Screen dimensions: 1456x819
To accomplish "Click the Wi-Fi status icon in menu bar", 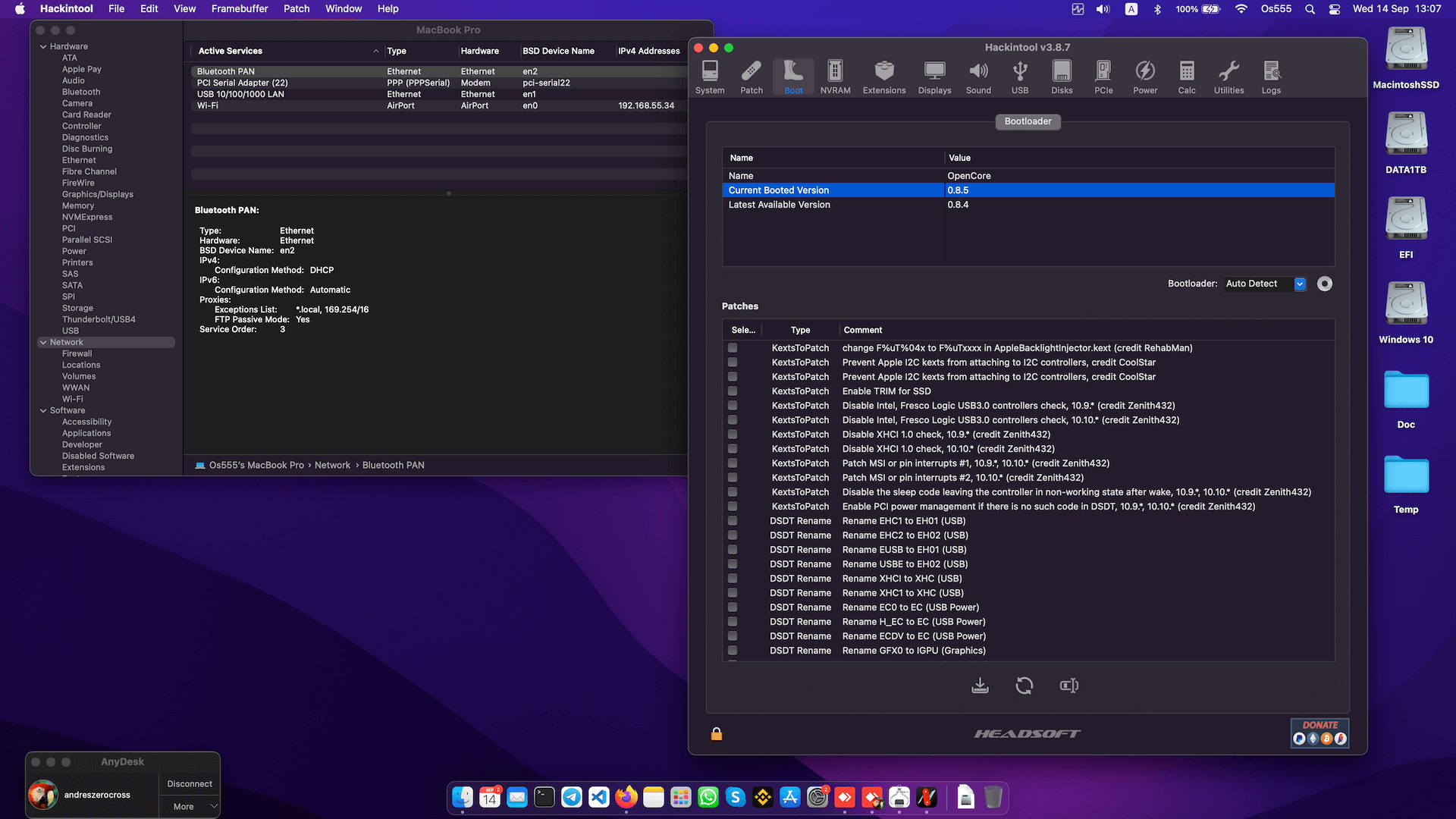I will [x=1241, y=9].
